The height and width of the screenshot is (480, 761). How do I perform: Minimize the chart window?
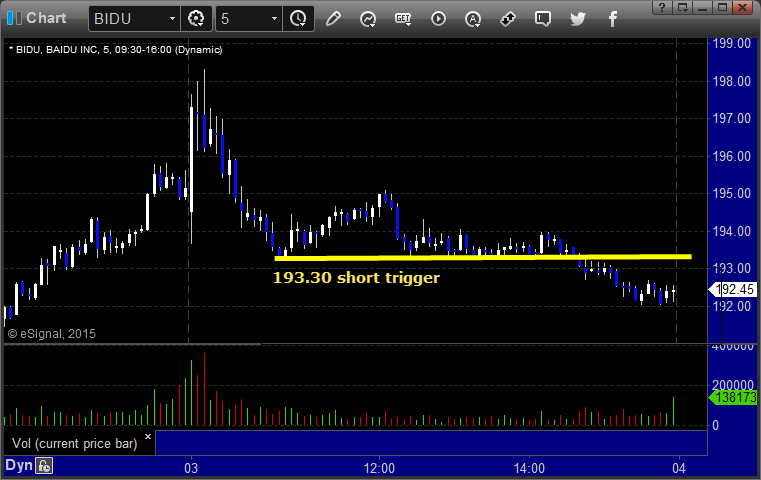click(x=703, y=7)
